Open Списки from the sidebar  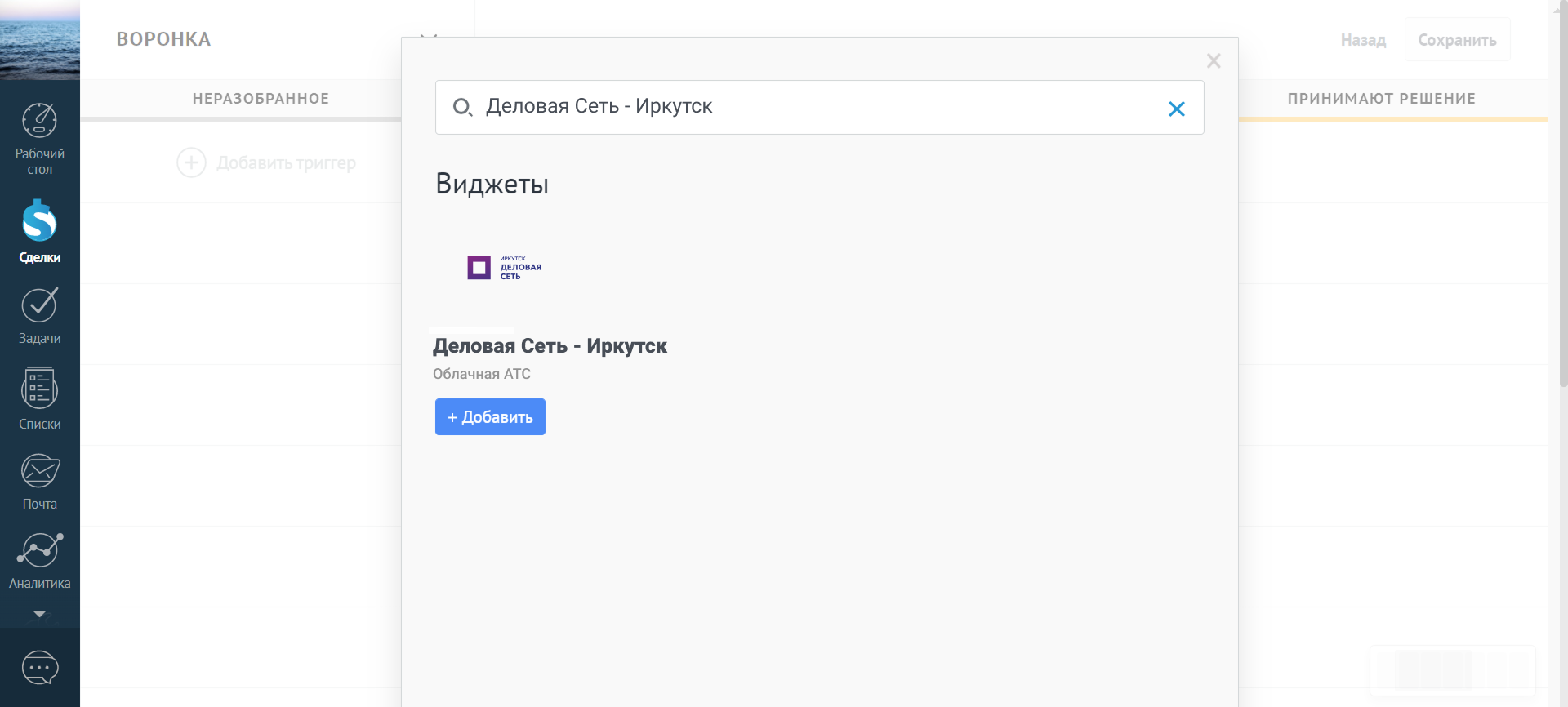[x=39, y=399]
